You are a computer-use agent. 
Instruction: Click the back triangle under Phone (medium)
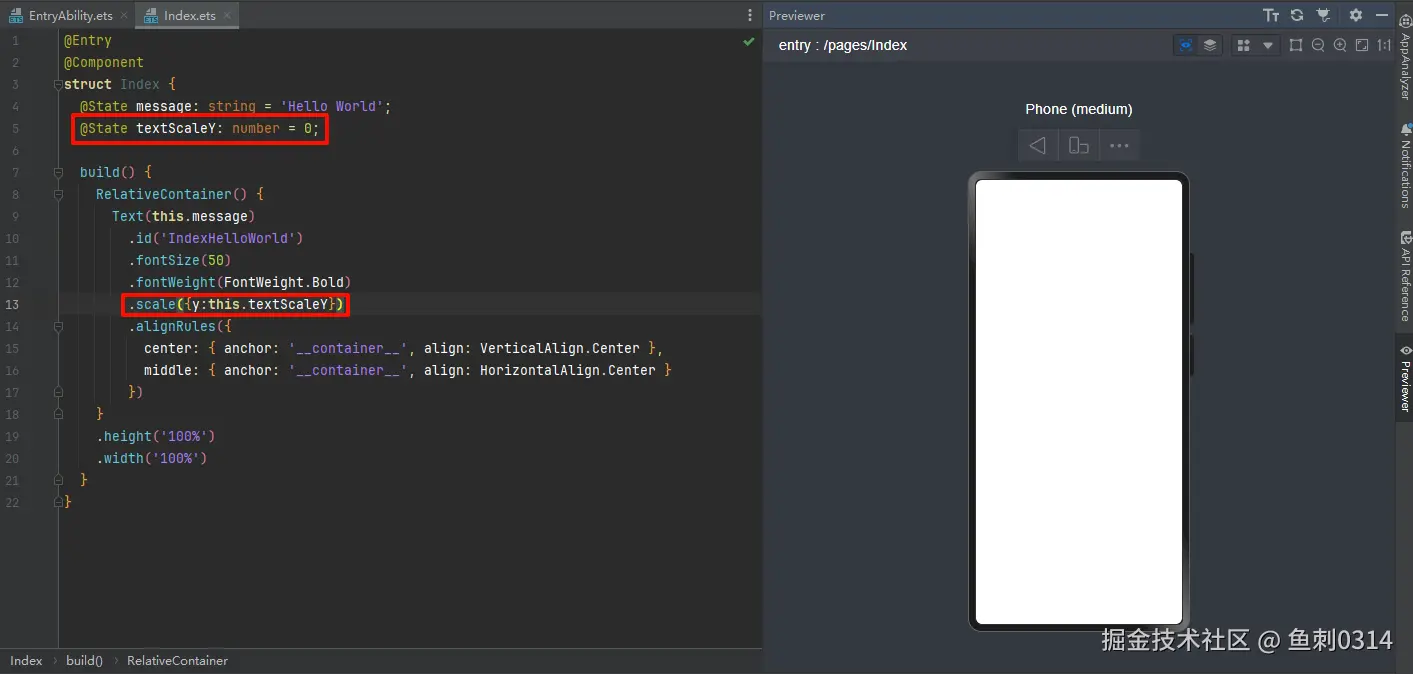point(1038,146)
